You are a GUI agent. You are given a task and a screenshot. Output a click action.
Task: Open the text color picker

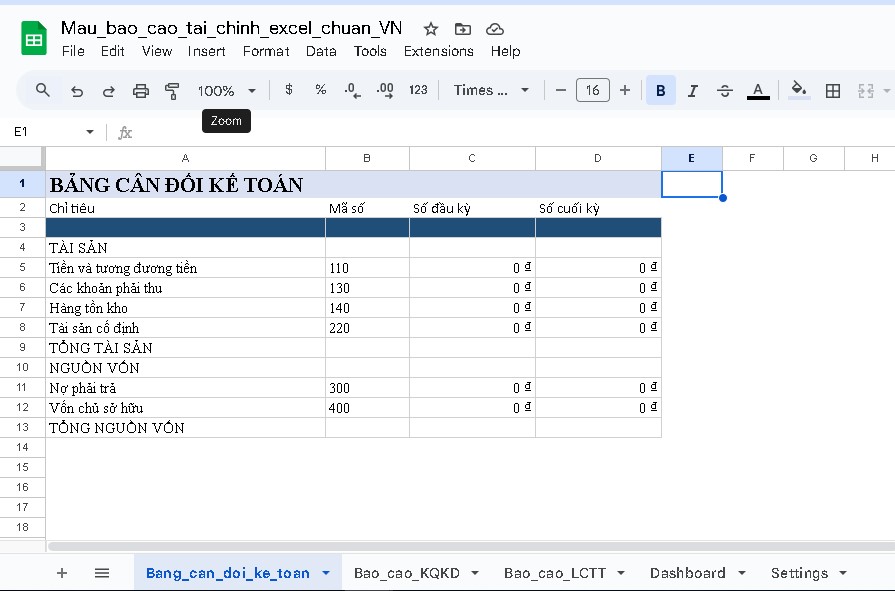point(758,90)
